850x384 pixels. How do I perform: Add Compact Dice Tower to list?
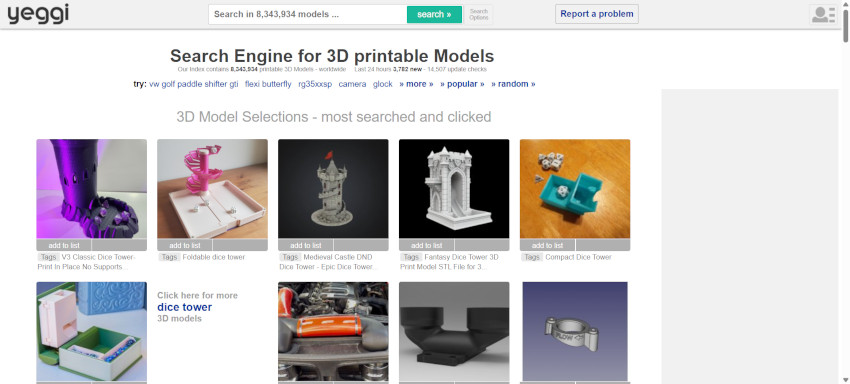coord(548,245)
